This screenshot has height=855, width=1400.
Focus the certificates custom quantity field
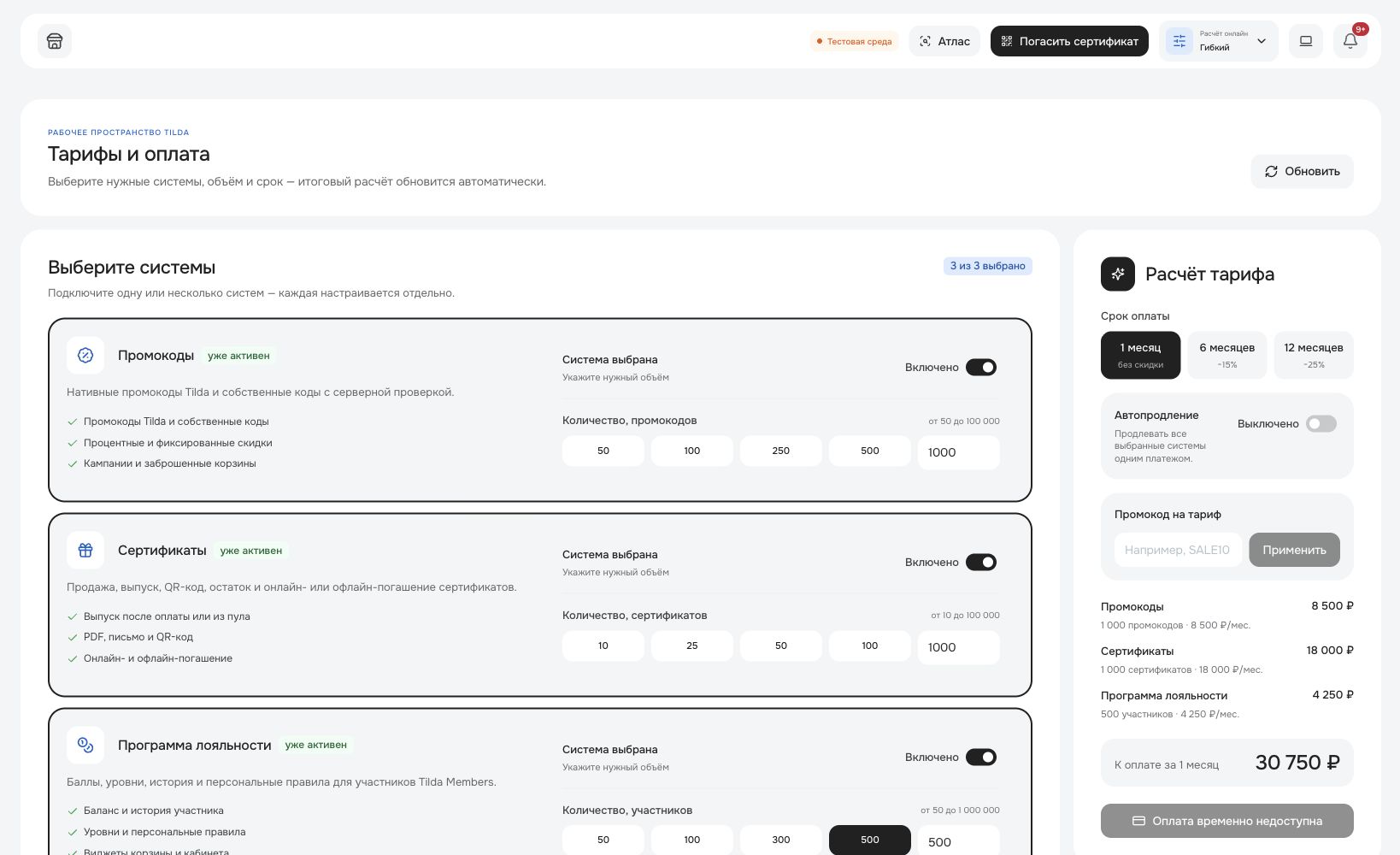pos(959,647)
